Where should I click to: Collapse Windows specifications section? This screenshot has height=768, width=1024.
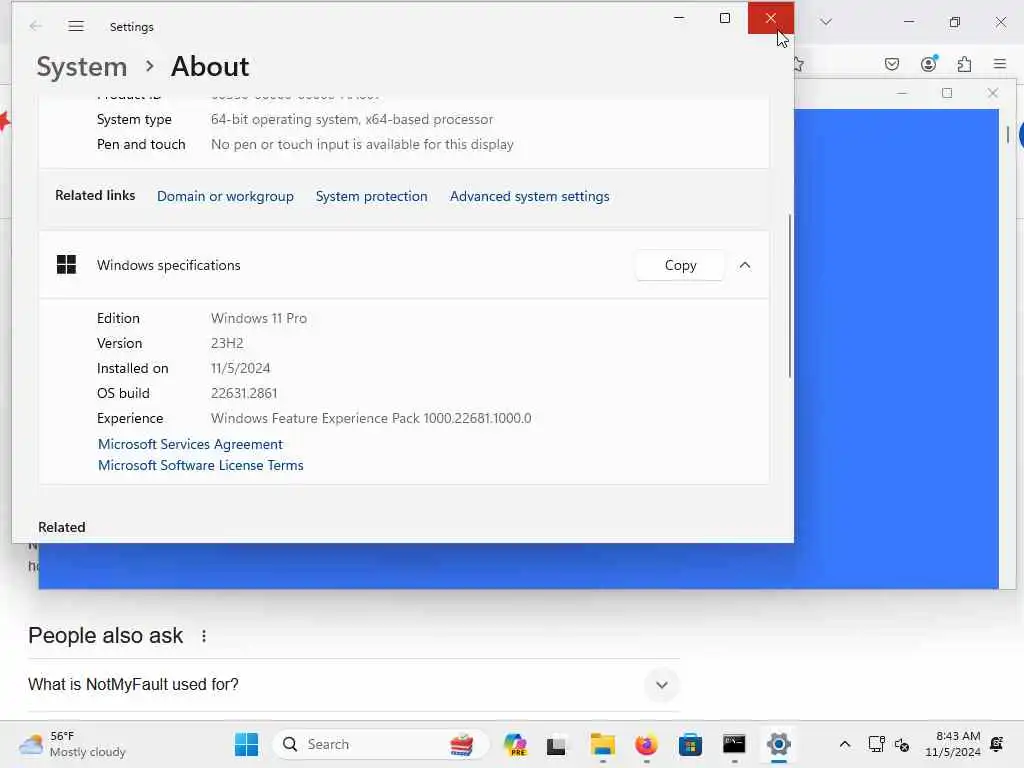click(744, 265)
